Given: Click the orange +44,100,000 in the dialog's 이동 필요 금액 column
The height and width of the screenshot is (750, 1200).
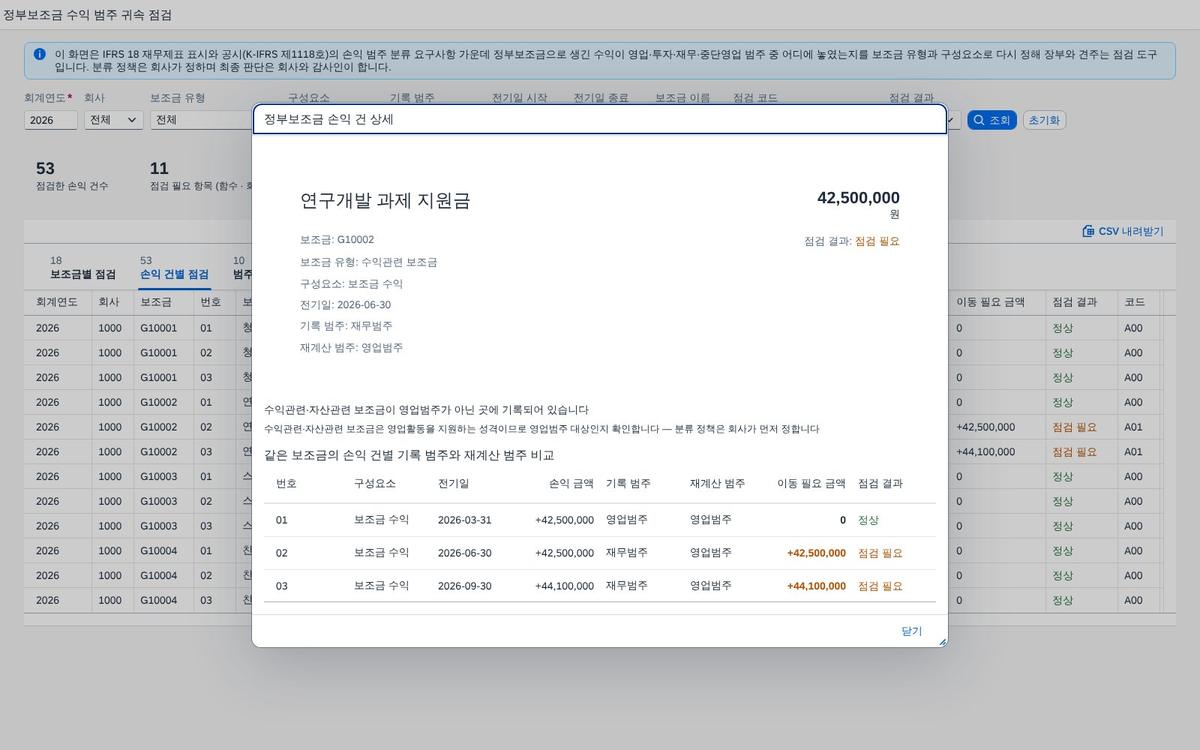Looking at the screenshot, I should [x=816, y=586].
